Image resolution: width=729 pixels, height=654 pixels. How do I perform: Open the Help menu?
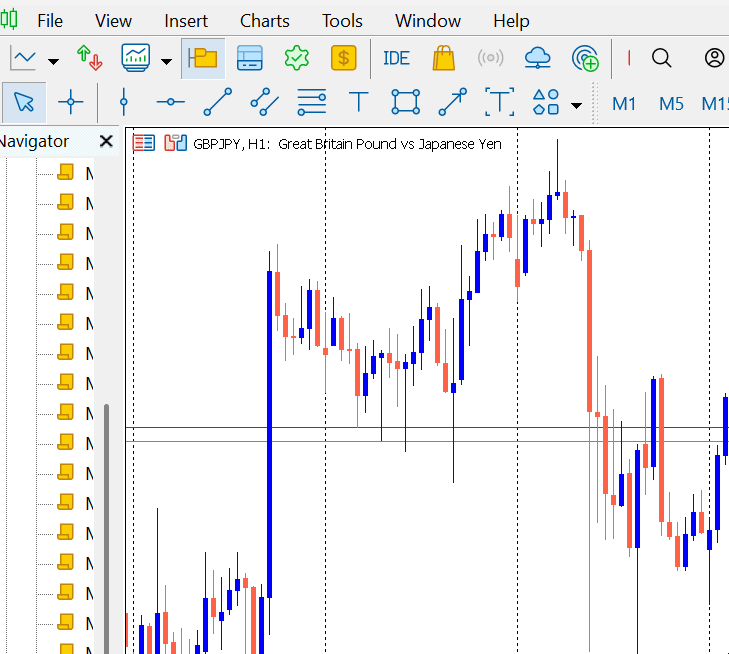(511, 21)
